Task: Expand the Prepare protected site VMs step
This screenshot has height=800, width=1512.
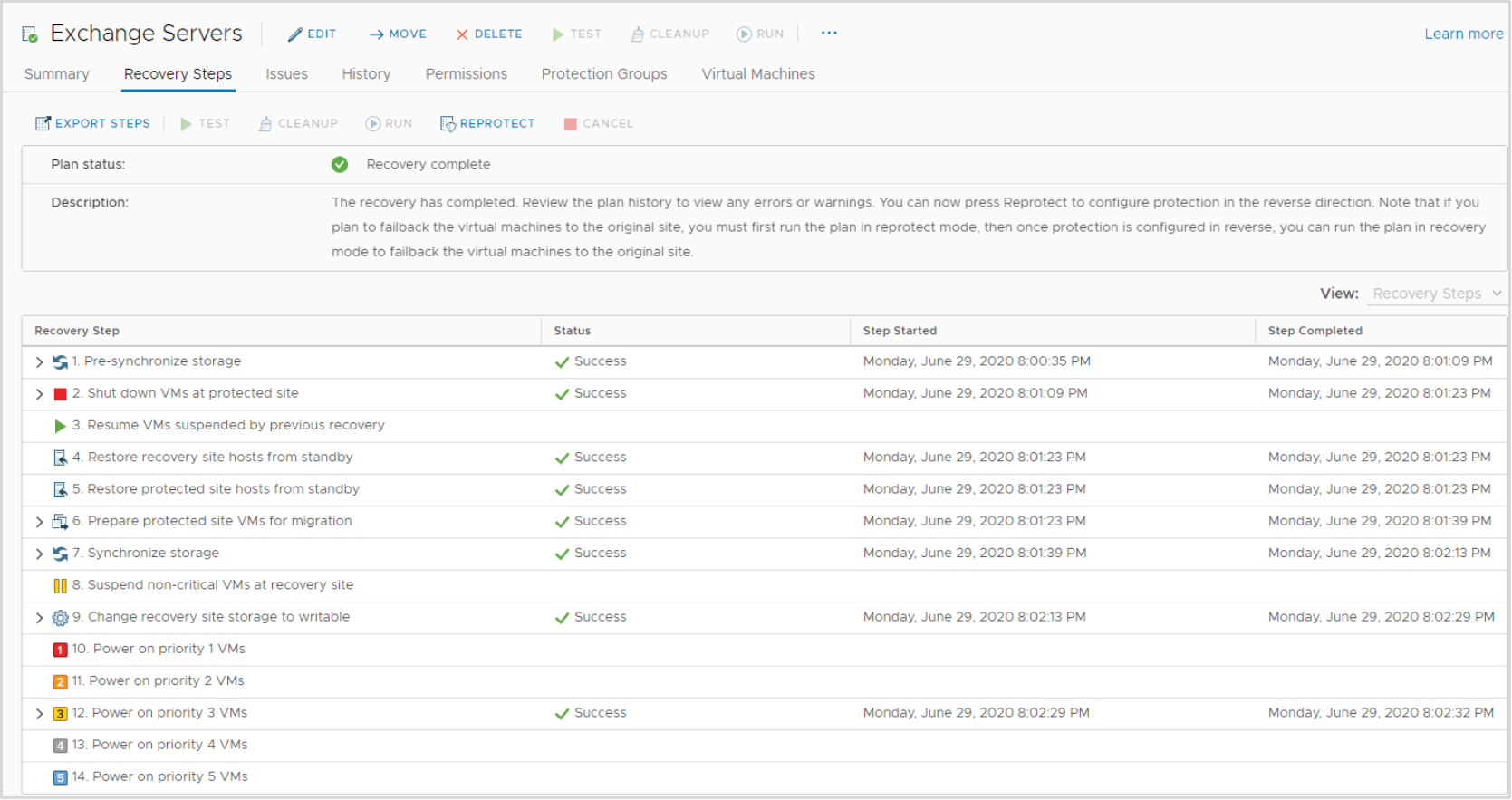Action: 39,522
